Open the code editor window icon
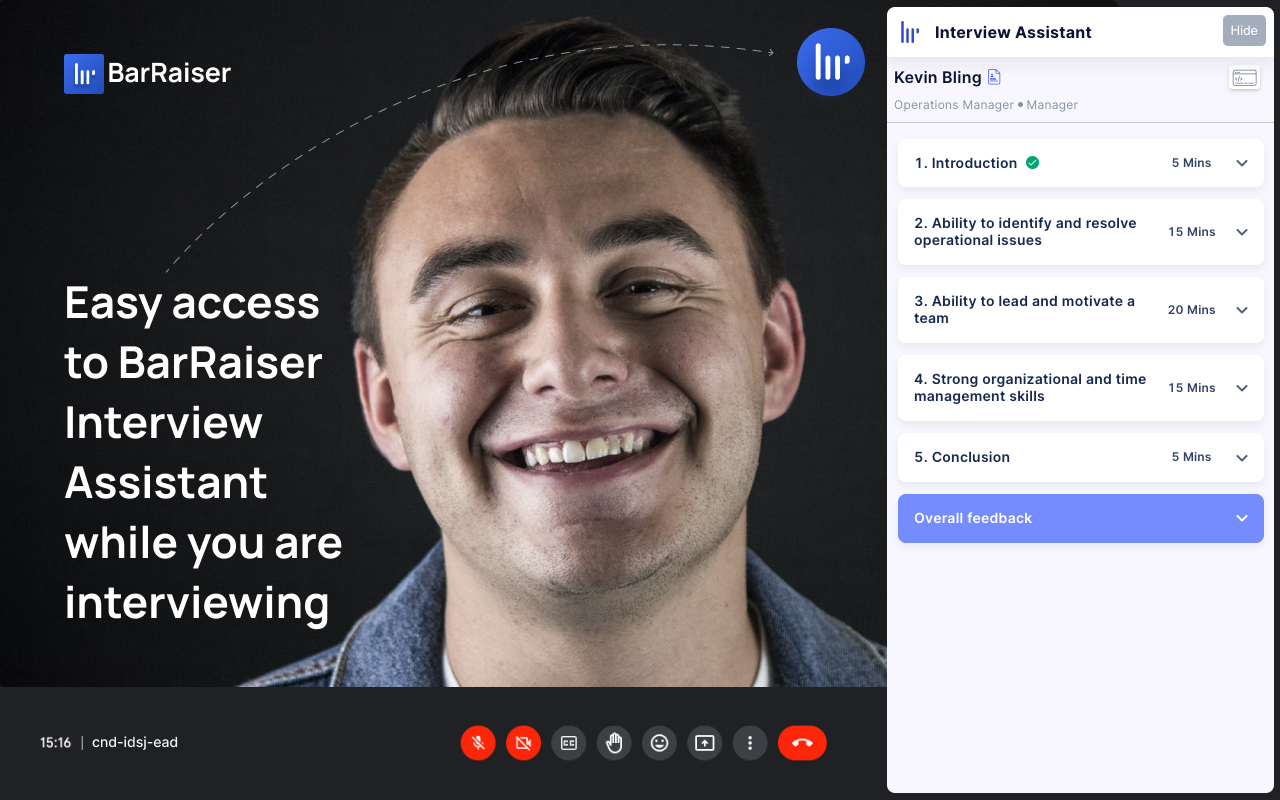This screenshot has width=1280, height=800. (x=1244, y=78)
